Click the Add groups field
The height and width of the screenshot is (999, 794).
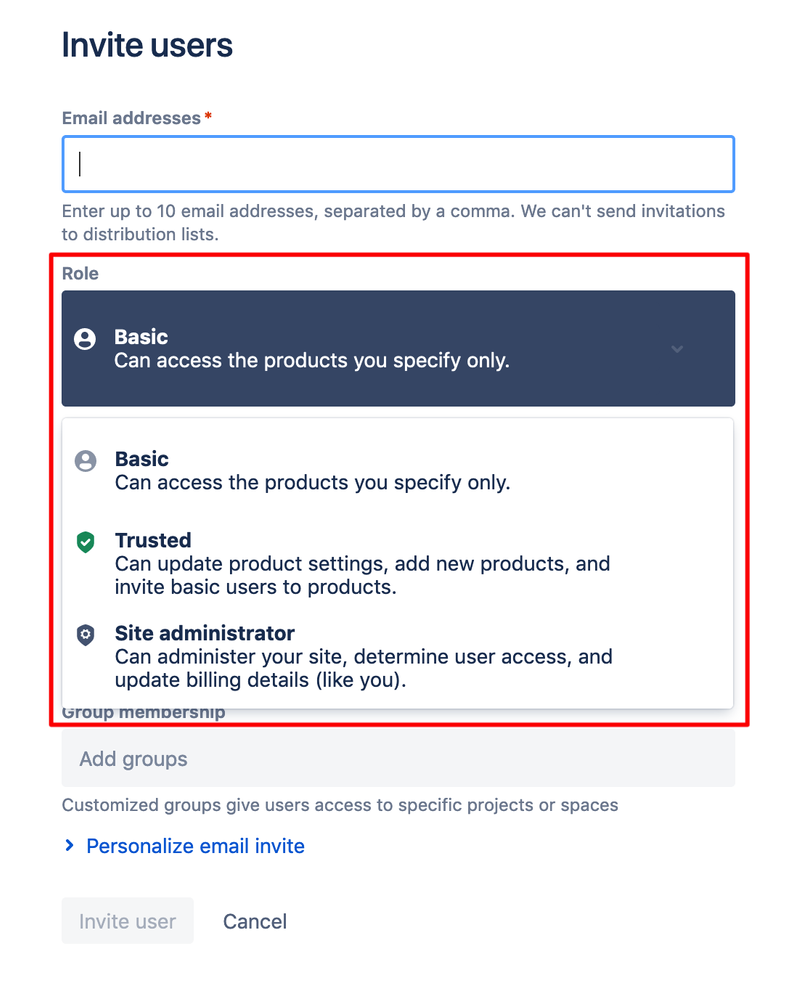[x=398, y=759]
